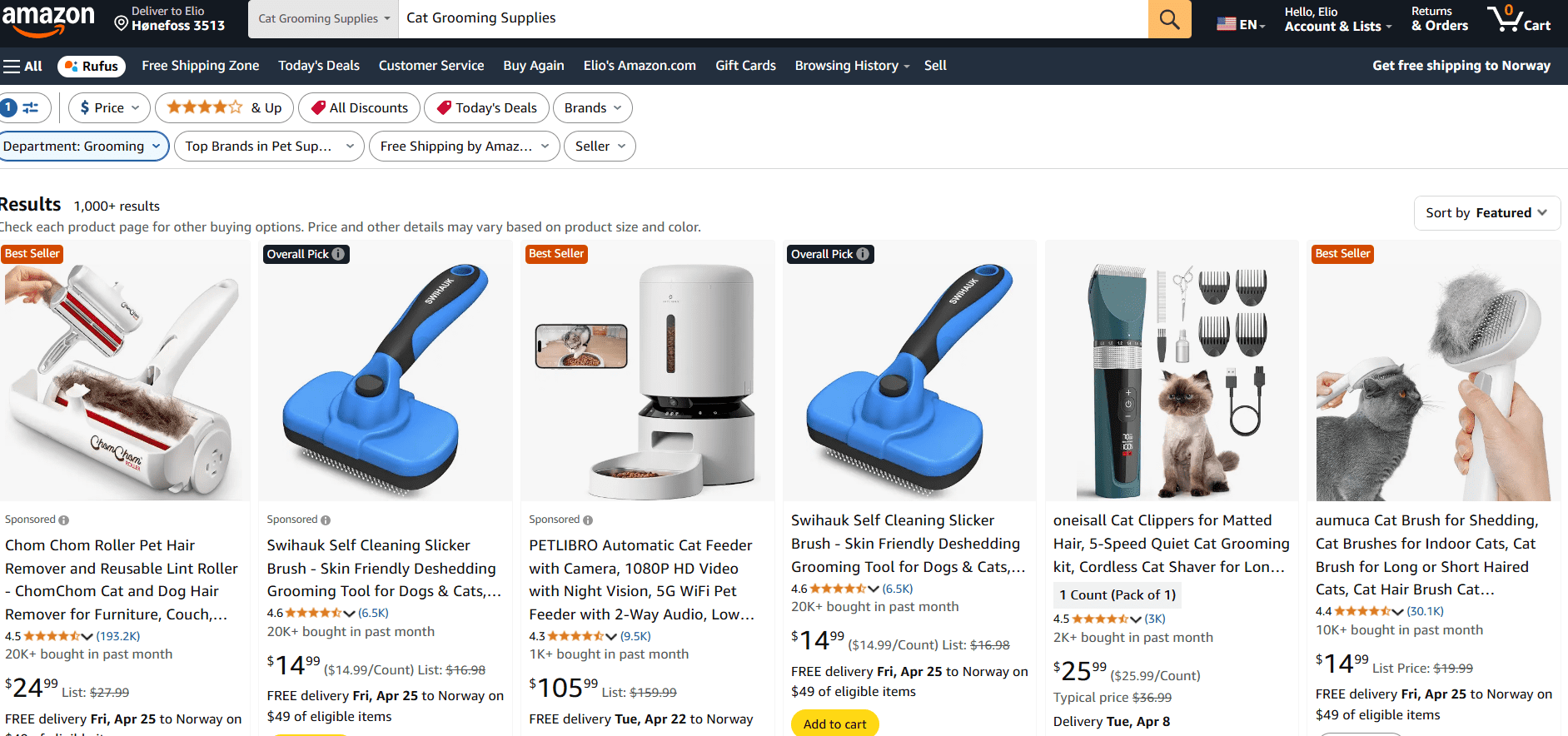
Task: Click Sponsored info icon under Chom Chom
Action: pyautogui.click(x=64, y=520)
